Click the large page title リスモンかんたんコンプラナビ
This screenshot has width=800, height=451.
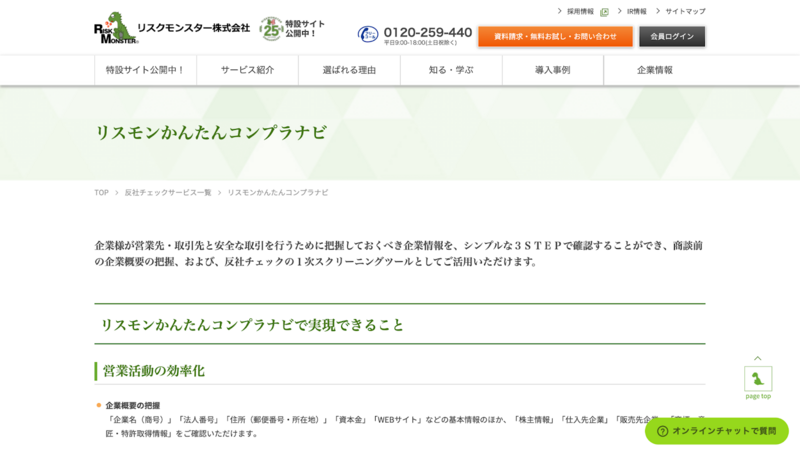click(x=211, y=133)
